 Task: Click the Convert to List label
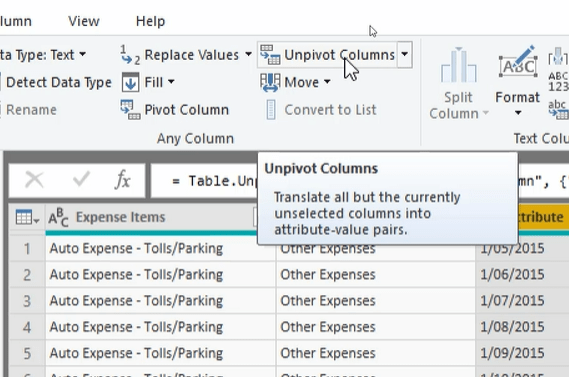click(330, 110)
